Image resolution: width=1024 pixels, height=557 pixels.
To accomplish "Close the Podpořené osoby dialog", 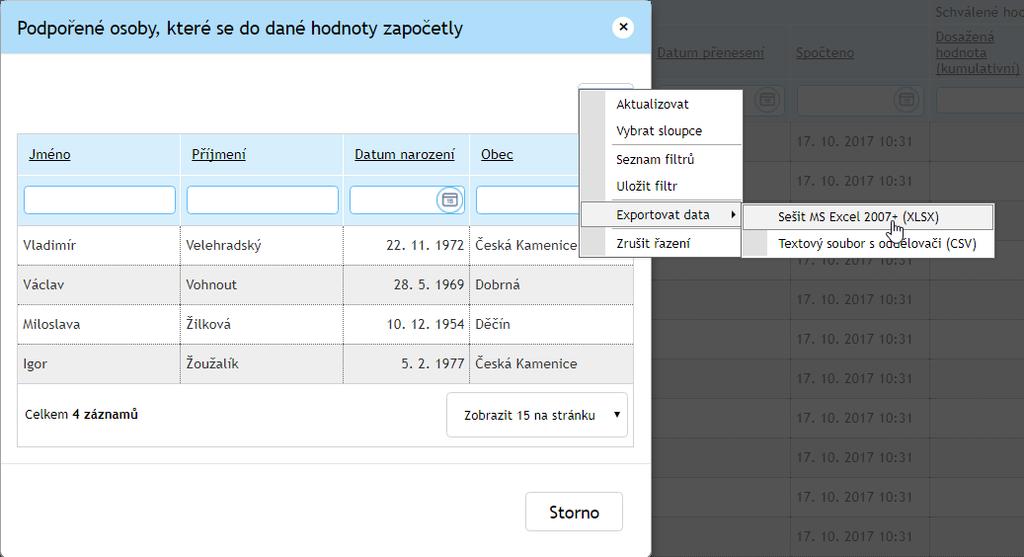I will click(623, 27).
